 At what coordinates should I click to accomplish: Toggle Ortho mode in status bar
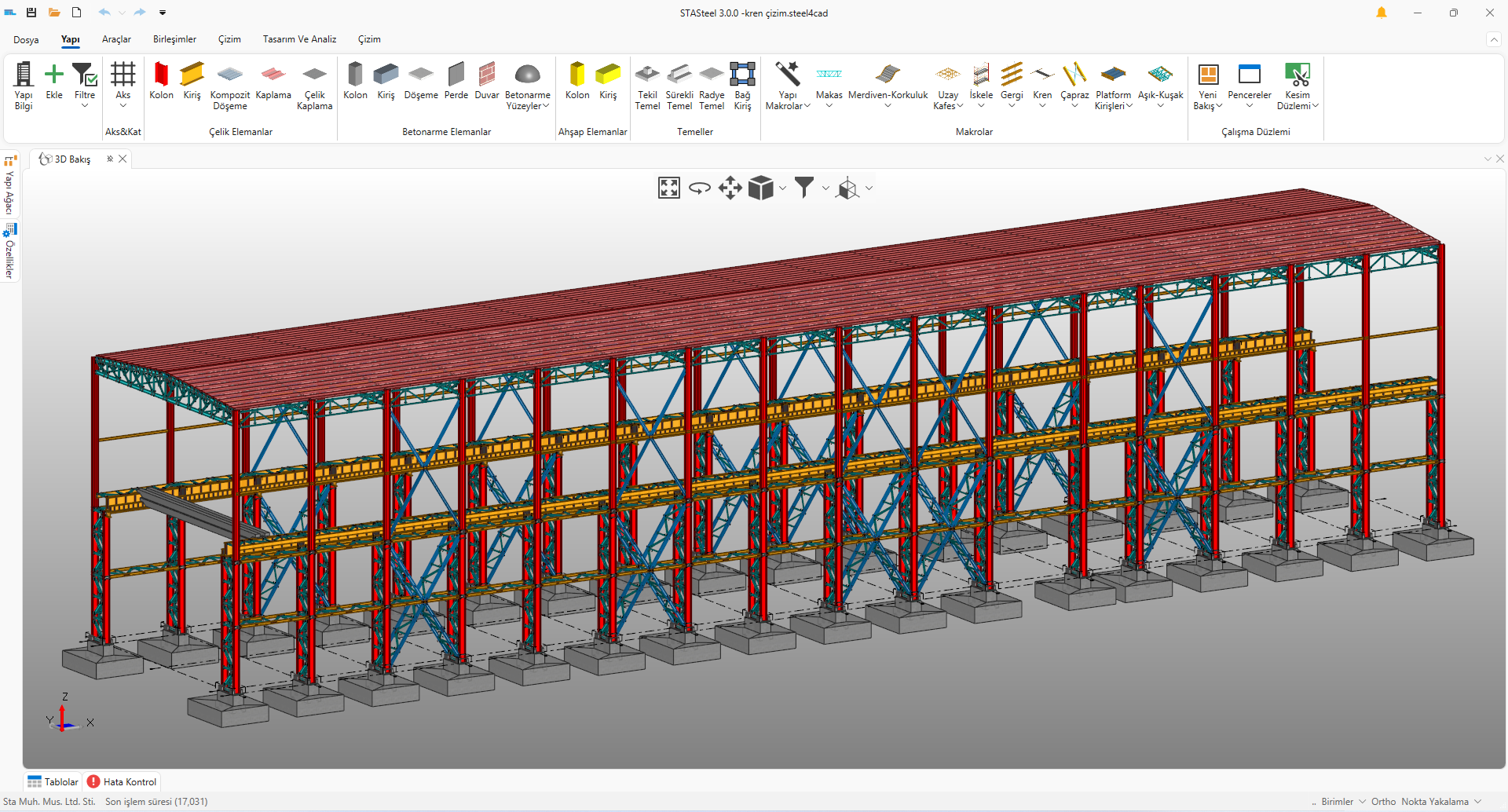click(1383, 802)
